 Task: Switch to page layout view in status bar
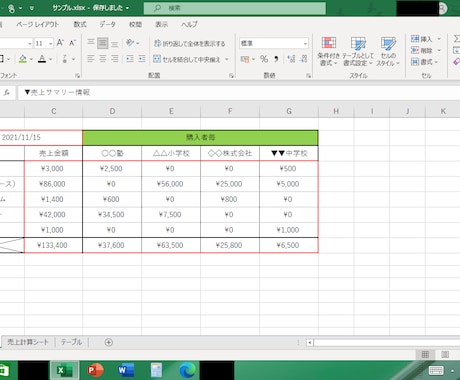coord(445,354)
